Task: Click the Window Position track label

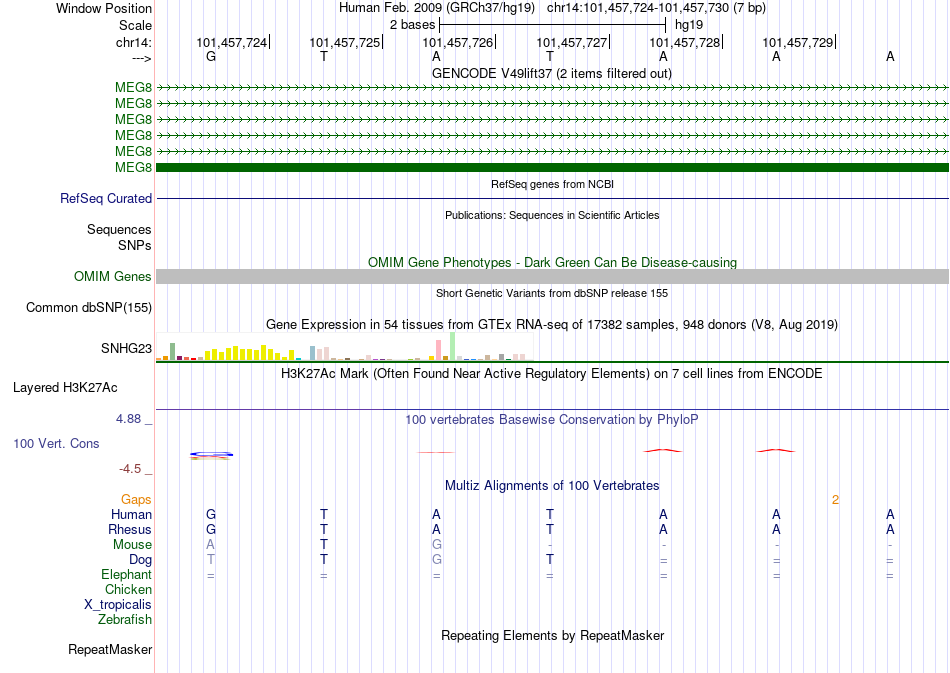Action: [104, 8]
